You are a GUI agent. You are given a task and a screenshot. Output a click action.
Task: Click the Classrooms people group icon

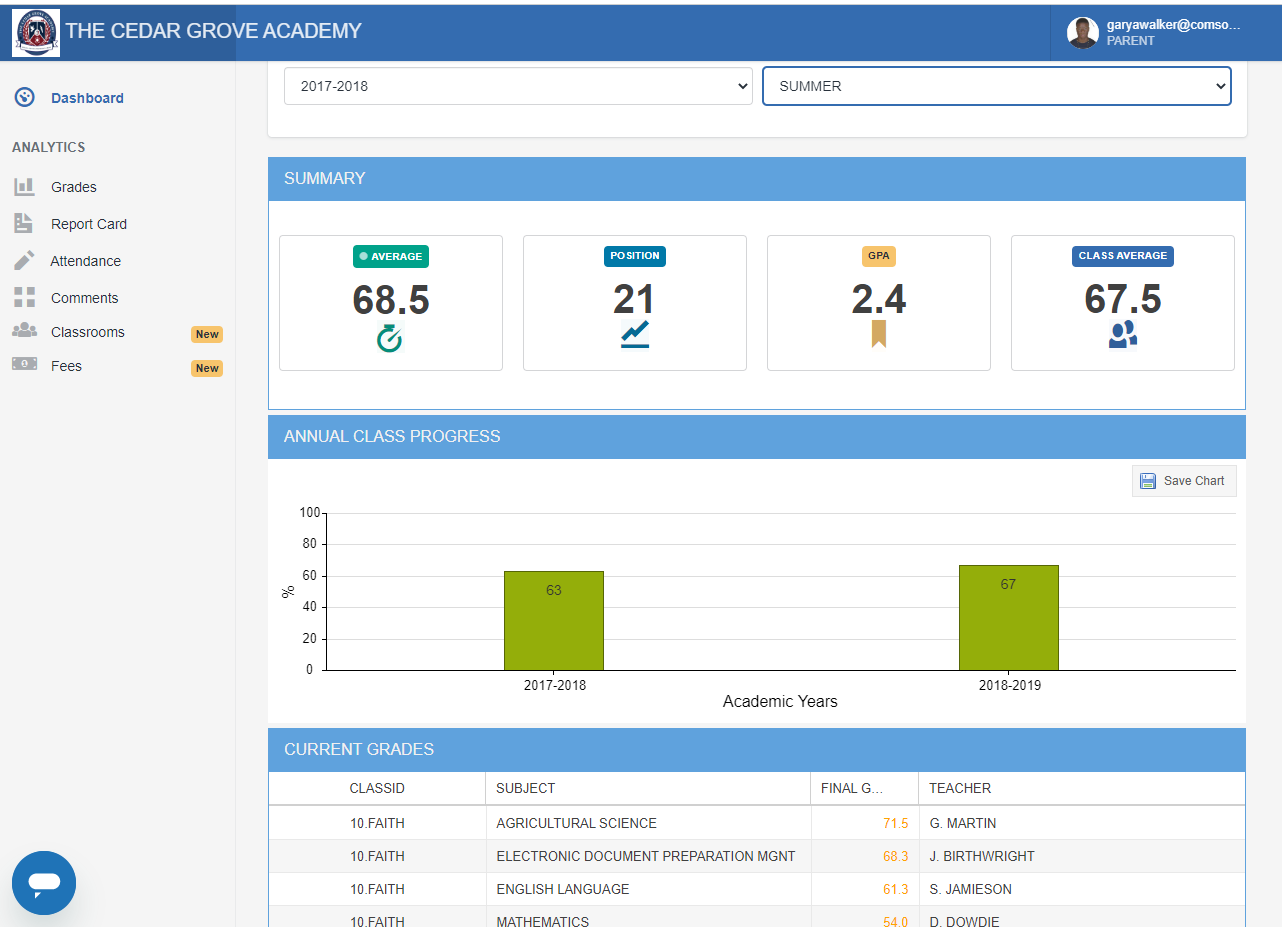point(24,331)
